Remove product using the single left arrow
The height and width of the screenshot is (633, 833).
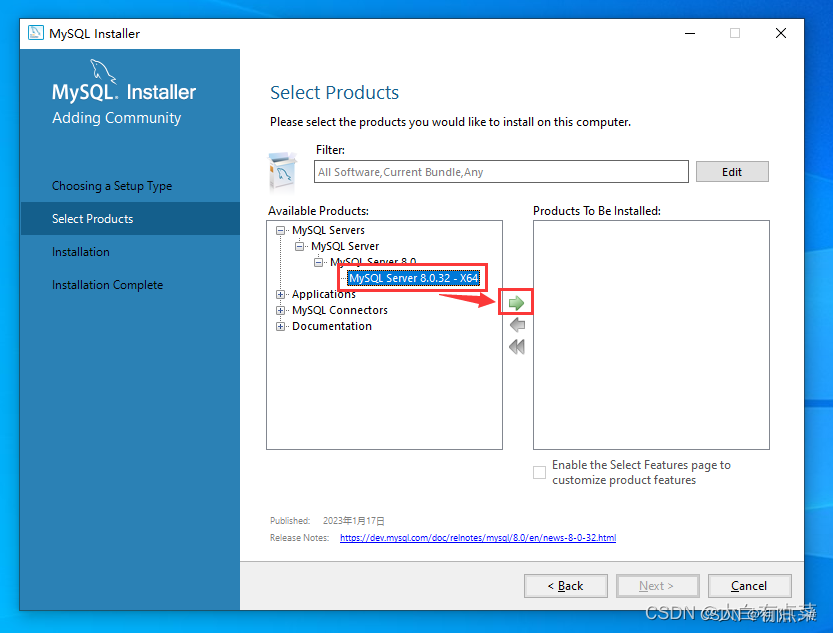517,324
